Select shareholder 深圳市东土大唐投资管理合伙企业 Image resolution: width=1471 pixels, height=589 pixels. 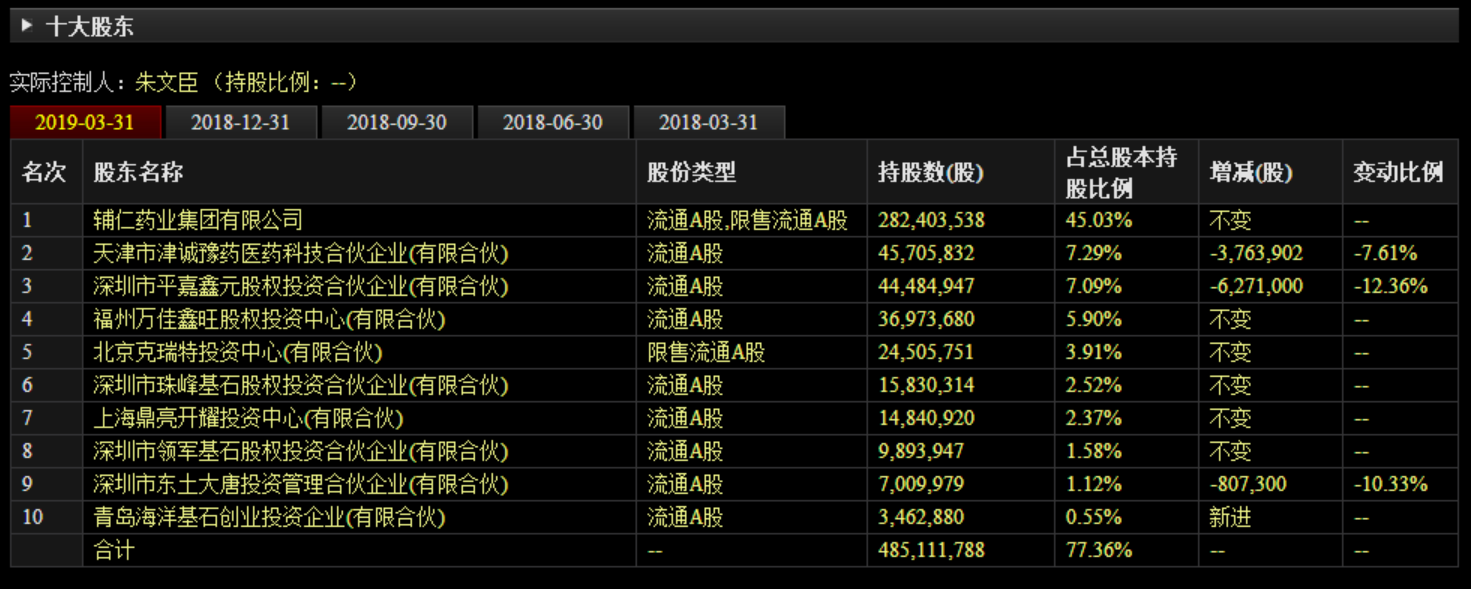pyautogui.click(x=301, y=484)
